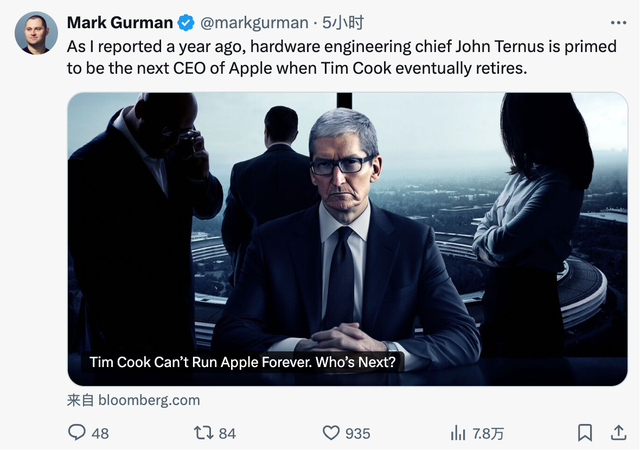Click the blue verified badge
The height and width of the screenshot is (450, 640).
coord(186,22)
